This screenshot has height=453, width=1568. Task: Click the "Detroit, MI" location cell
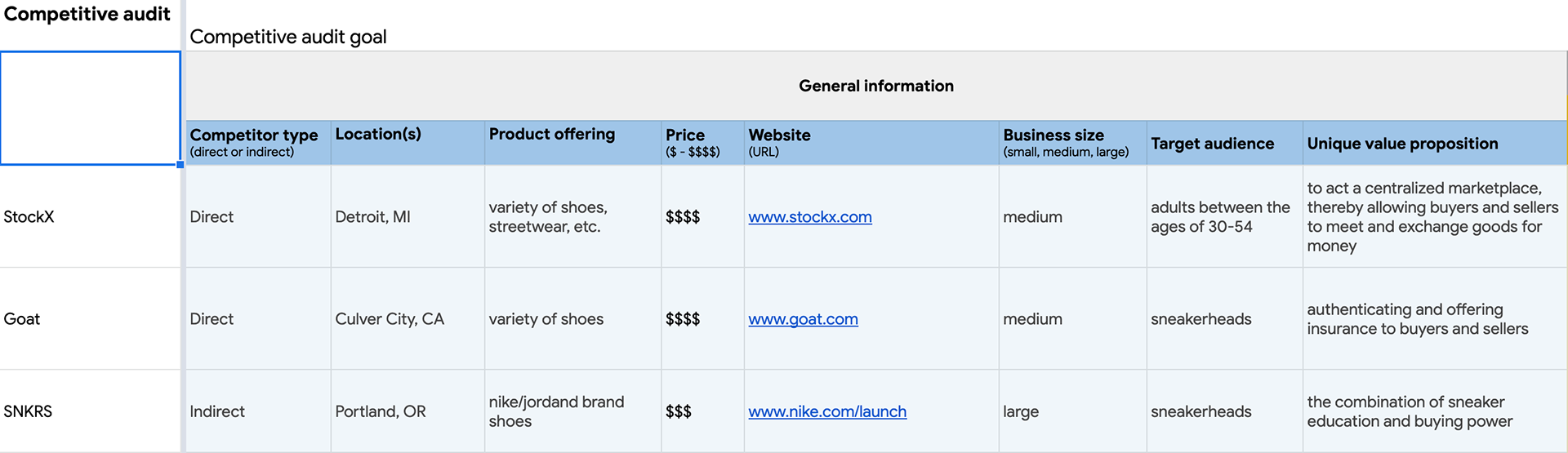[x=407, y=217]
